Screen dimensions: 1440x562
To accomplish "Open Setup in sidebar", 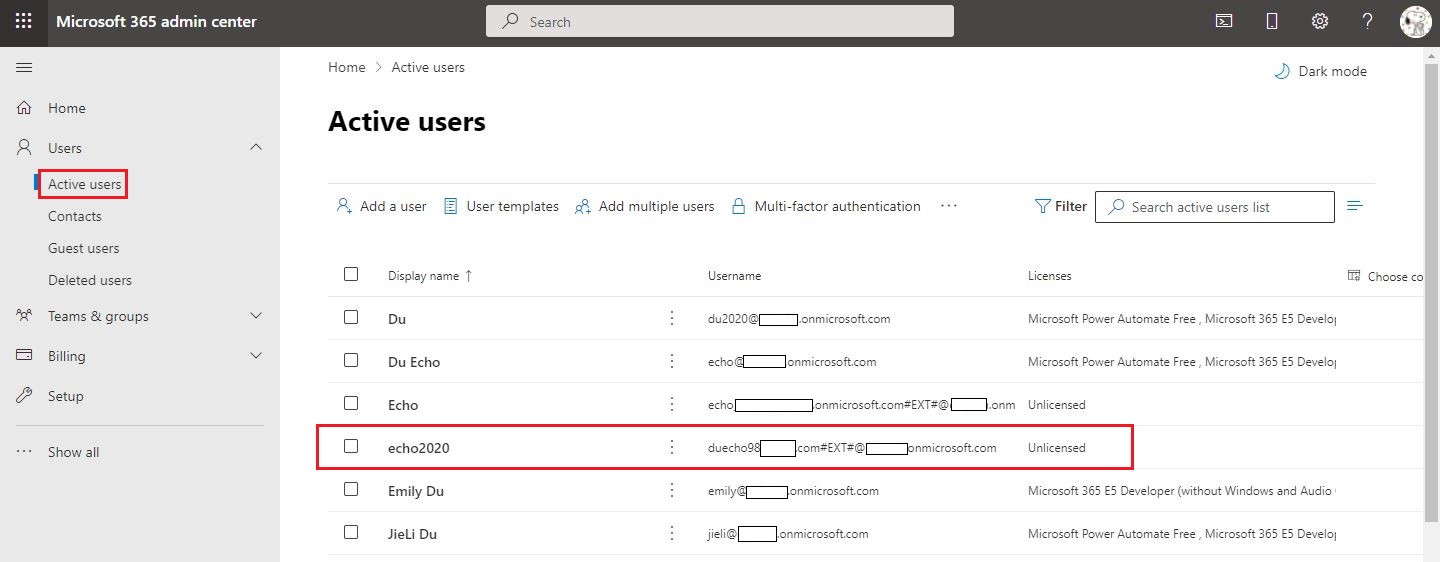I will click(x=66, y=396).
